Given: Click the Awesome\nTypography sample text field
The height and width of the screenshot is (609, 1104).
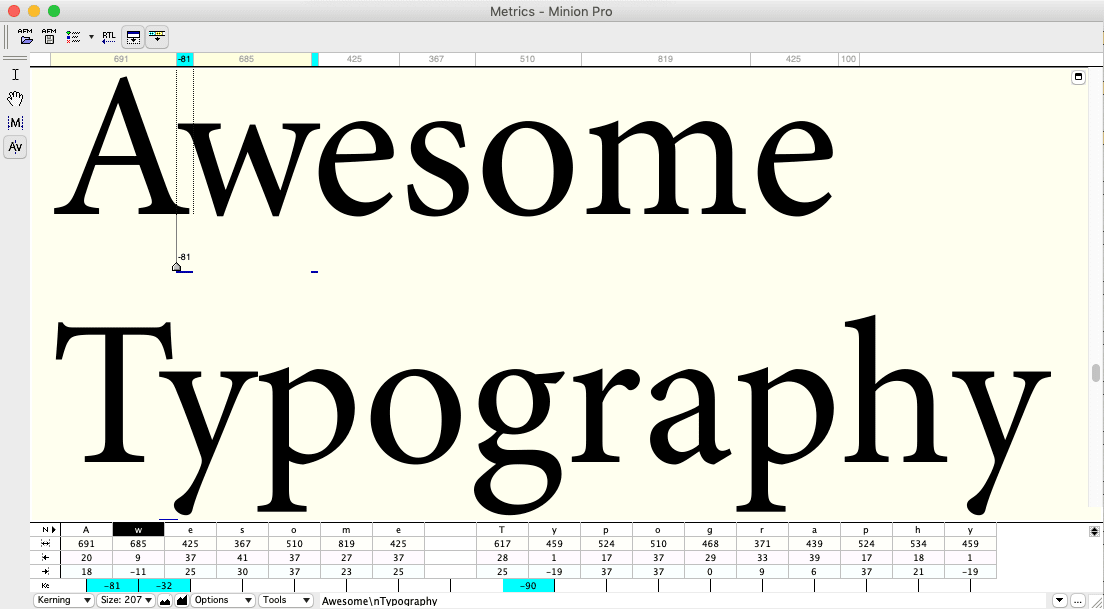Looking at the screenshot, I should coord(684,601).
